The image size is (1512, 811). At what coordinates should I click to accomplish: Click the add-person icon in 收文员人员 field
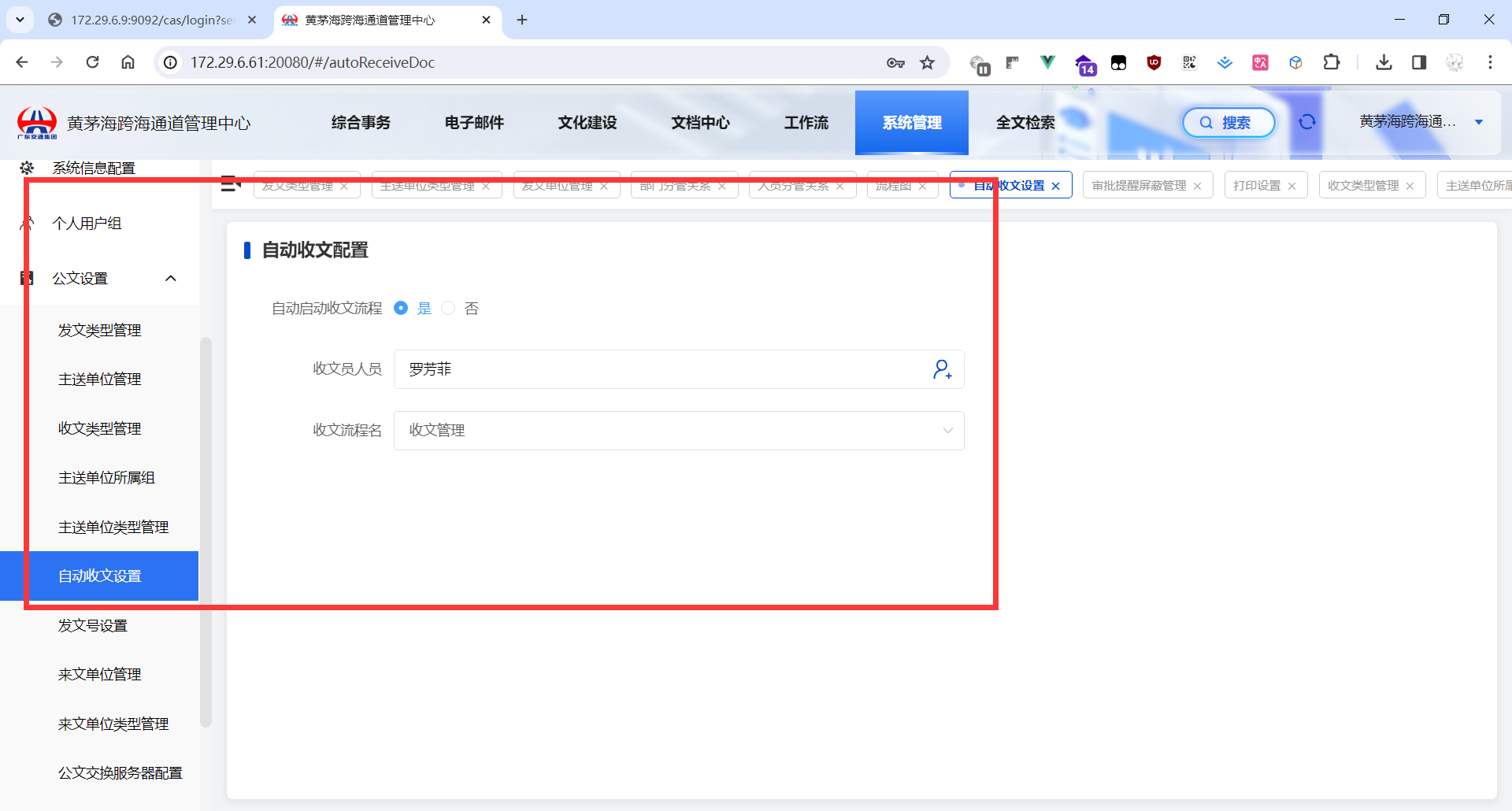point(943,369)
